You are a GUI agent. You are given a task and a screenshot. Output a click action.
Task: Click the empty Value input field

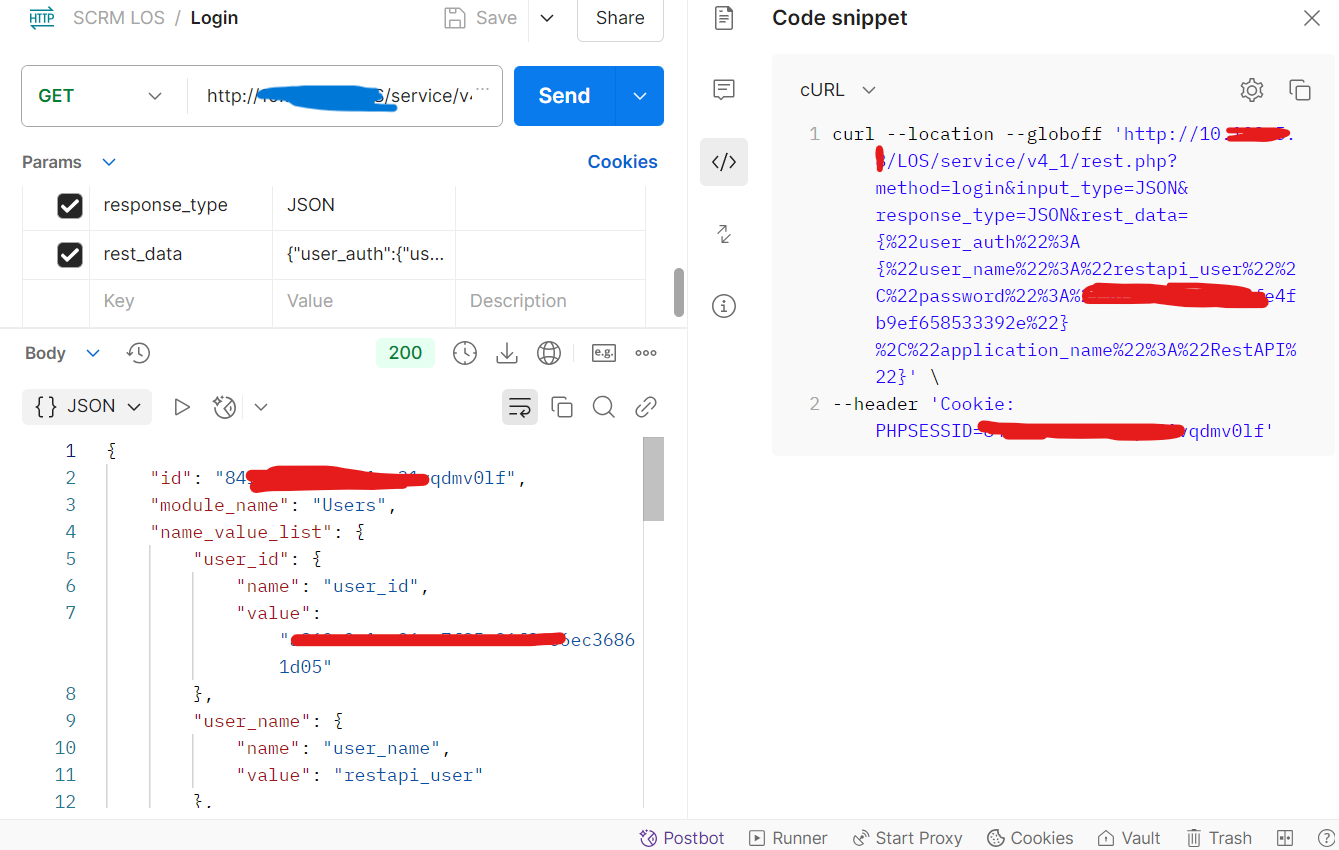pos(364,301)
